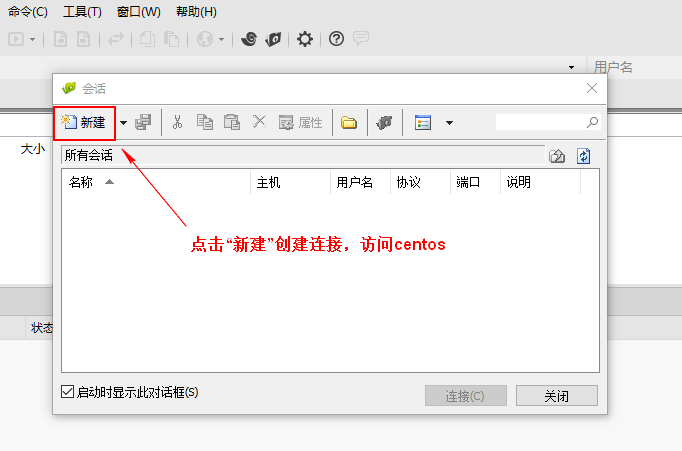Open the 窗口(W) menu
This screenshot has height=451, width=682.
pos(138,12)
